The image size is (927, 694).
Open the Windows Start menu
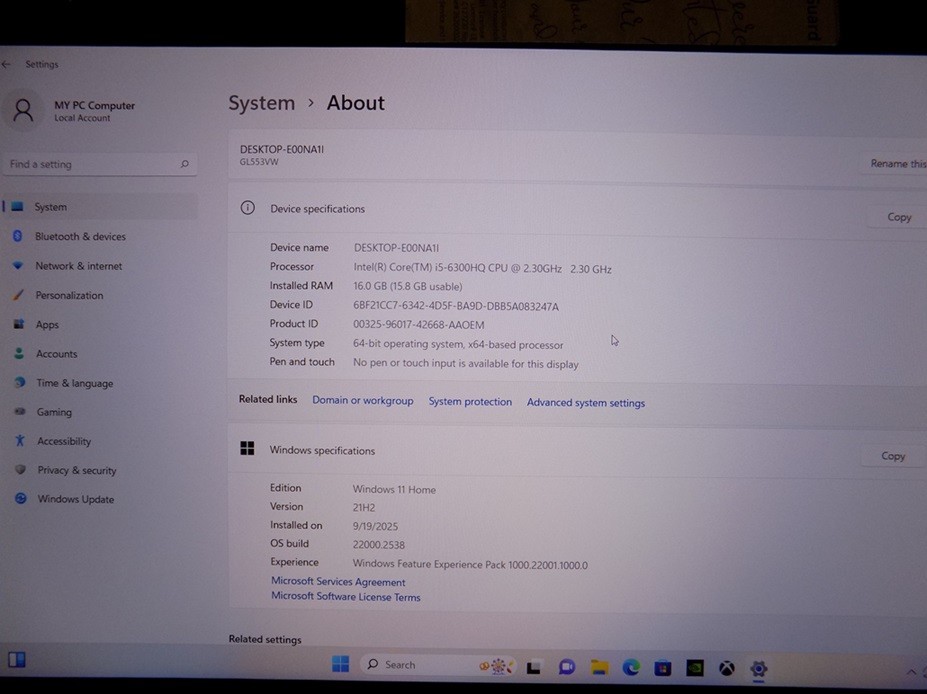(341, 664)
